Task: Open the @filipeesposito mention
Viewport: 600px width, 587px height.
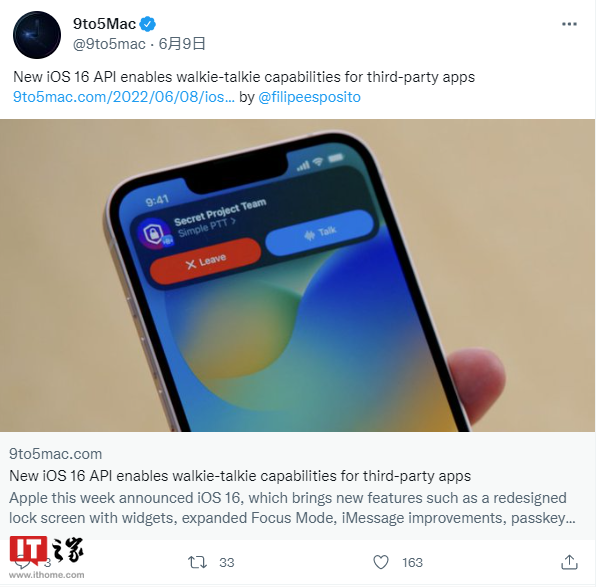Action: [x=309, y=97]
